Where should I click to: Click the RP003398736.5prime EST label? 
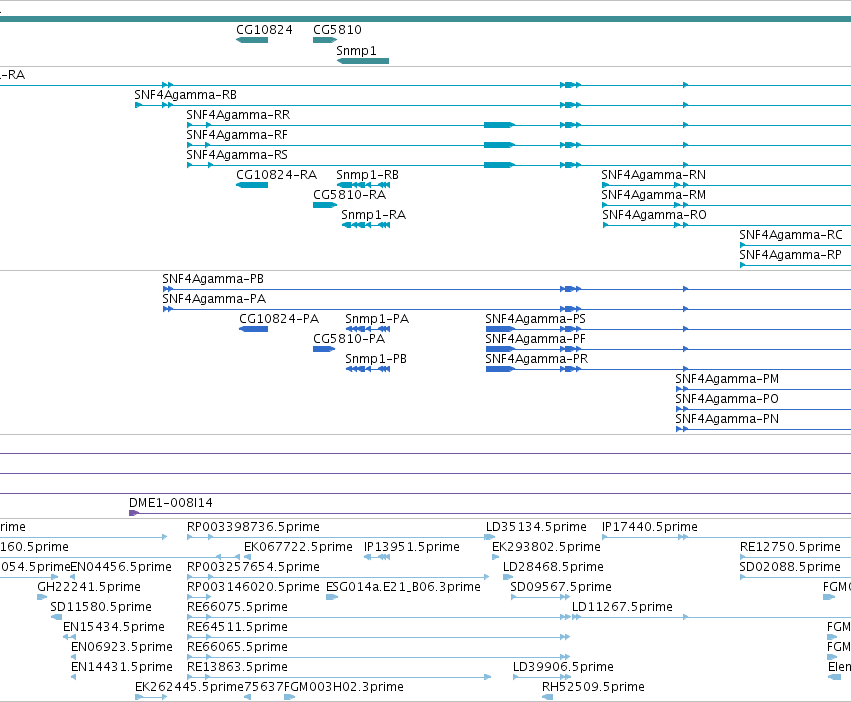[253, 527]
